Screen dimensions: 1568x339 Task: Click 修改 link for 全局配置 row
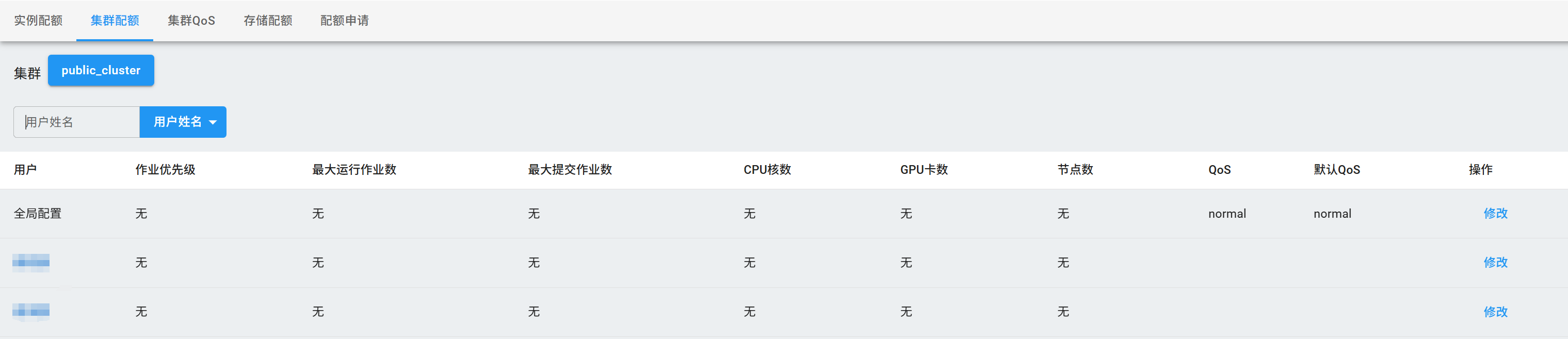[1495, 213]
